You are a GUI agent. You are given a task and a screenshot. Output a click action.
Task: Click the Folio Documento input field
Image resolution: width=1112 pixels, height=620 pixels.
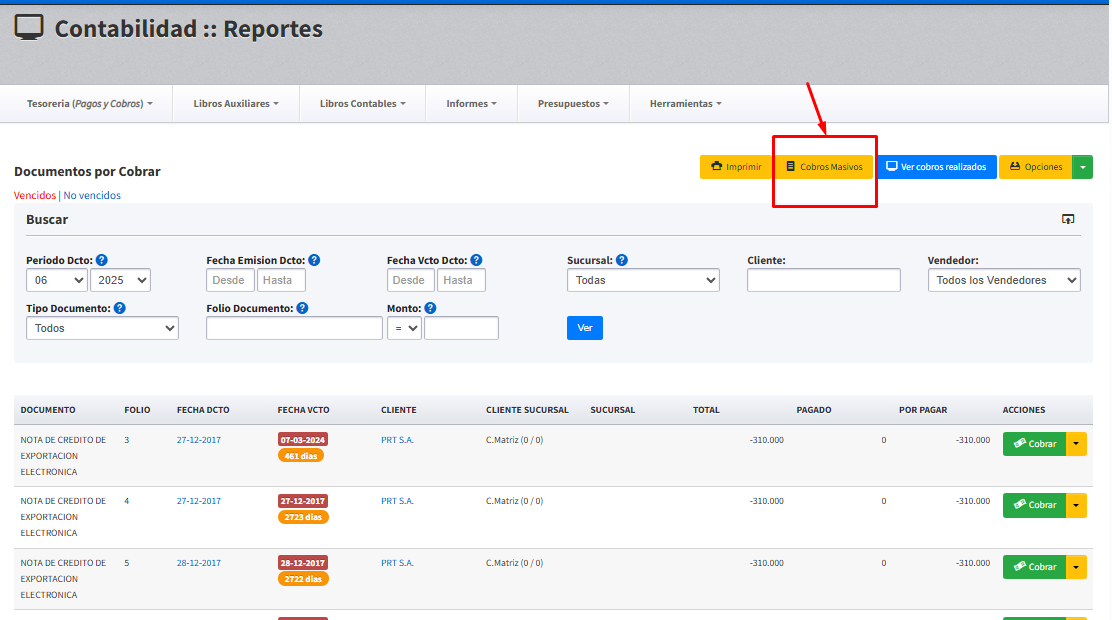294,328
